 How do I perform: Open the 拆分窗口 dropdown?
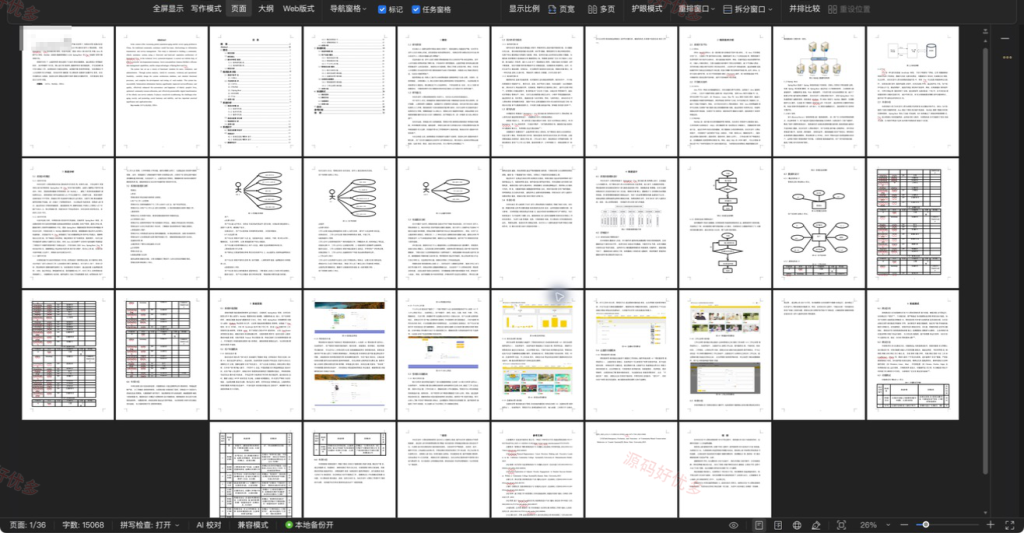pyautogui.click(x=748, y=9)
